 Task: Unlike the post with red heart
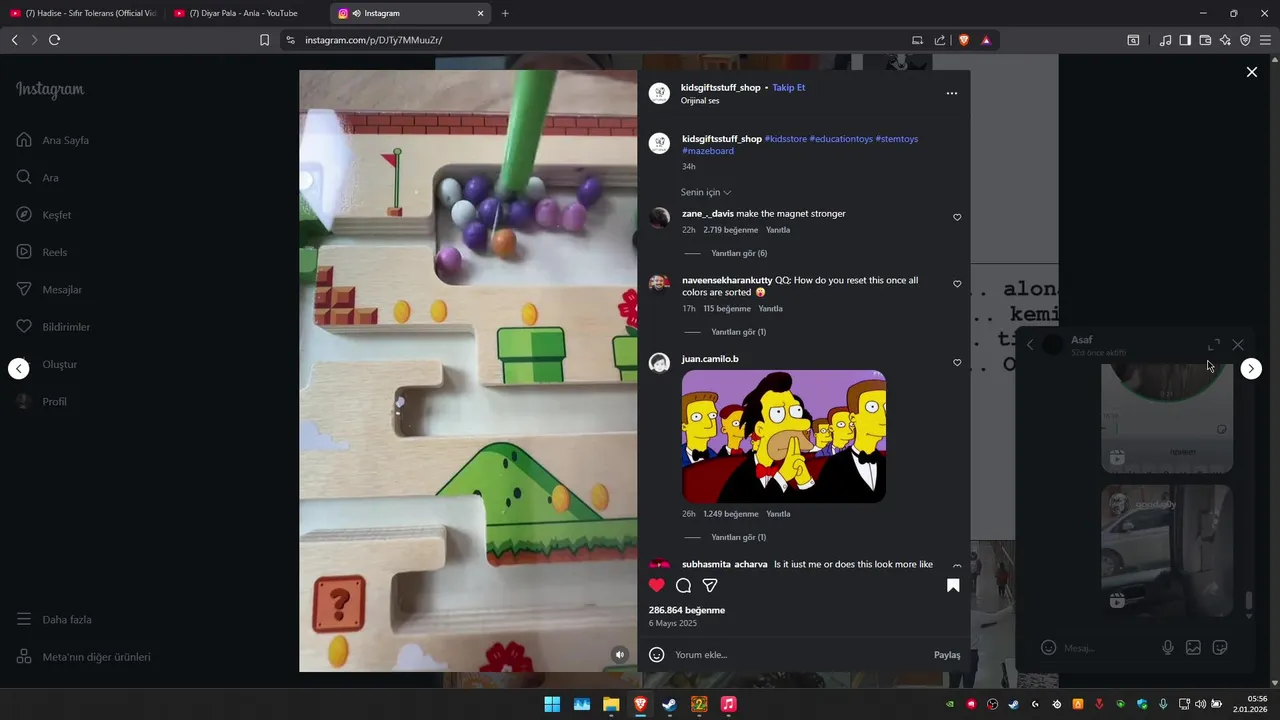657,585
